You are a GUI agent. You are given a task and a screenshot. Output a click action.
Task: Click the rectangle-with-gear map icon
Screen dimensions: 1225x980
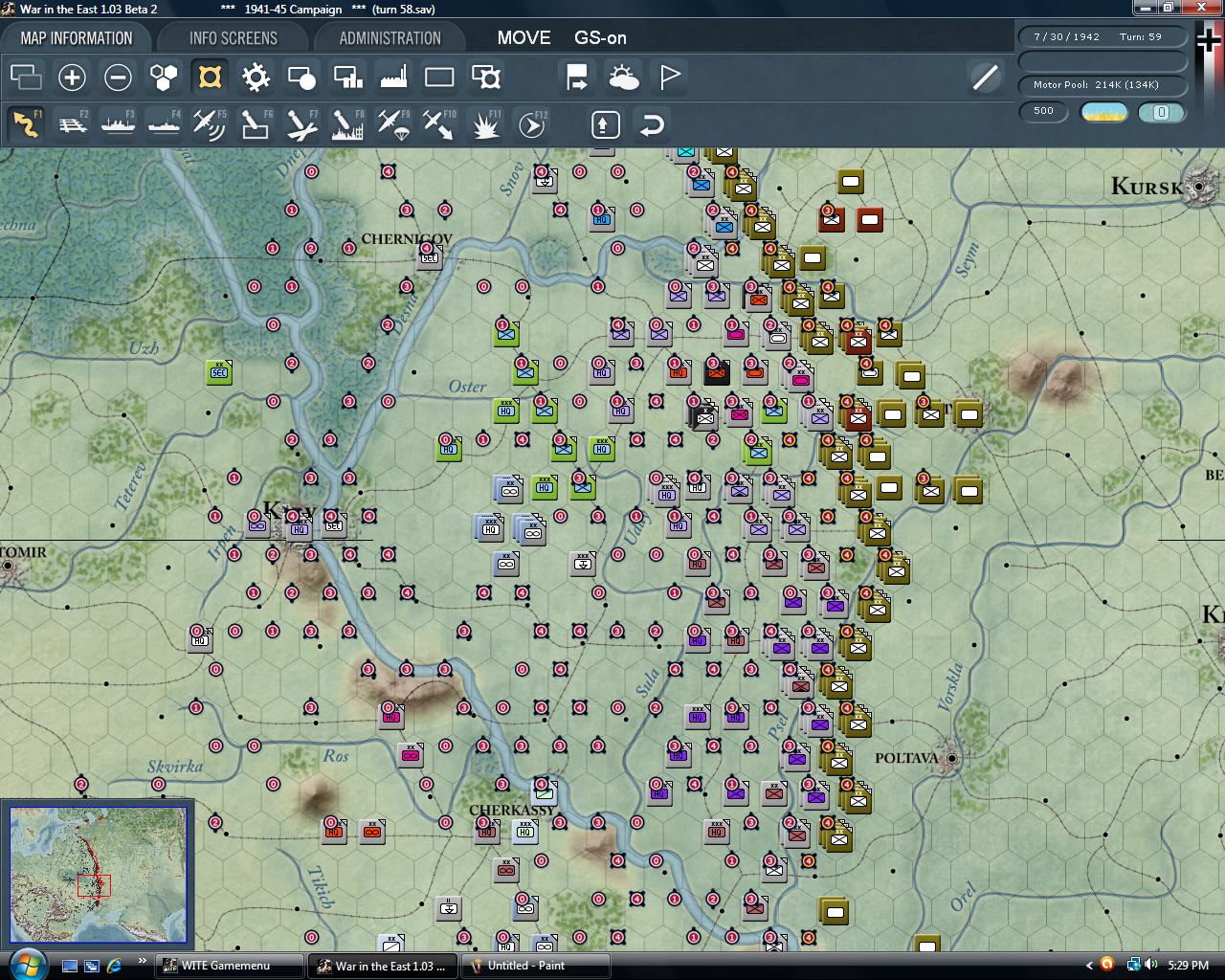click(485, 78)
